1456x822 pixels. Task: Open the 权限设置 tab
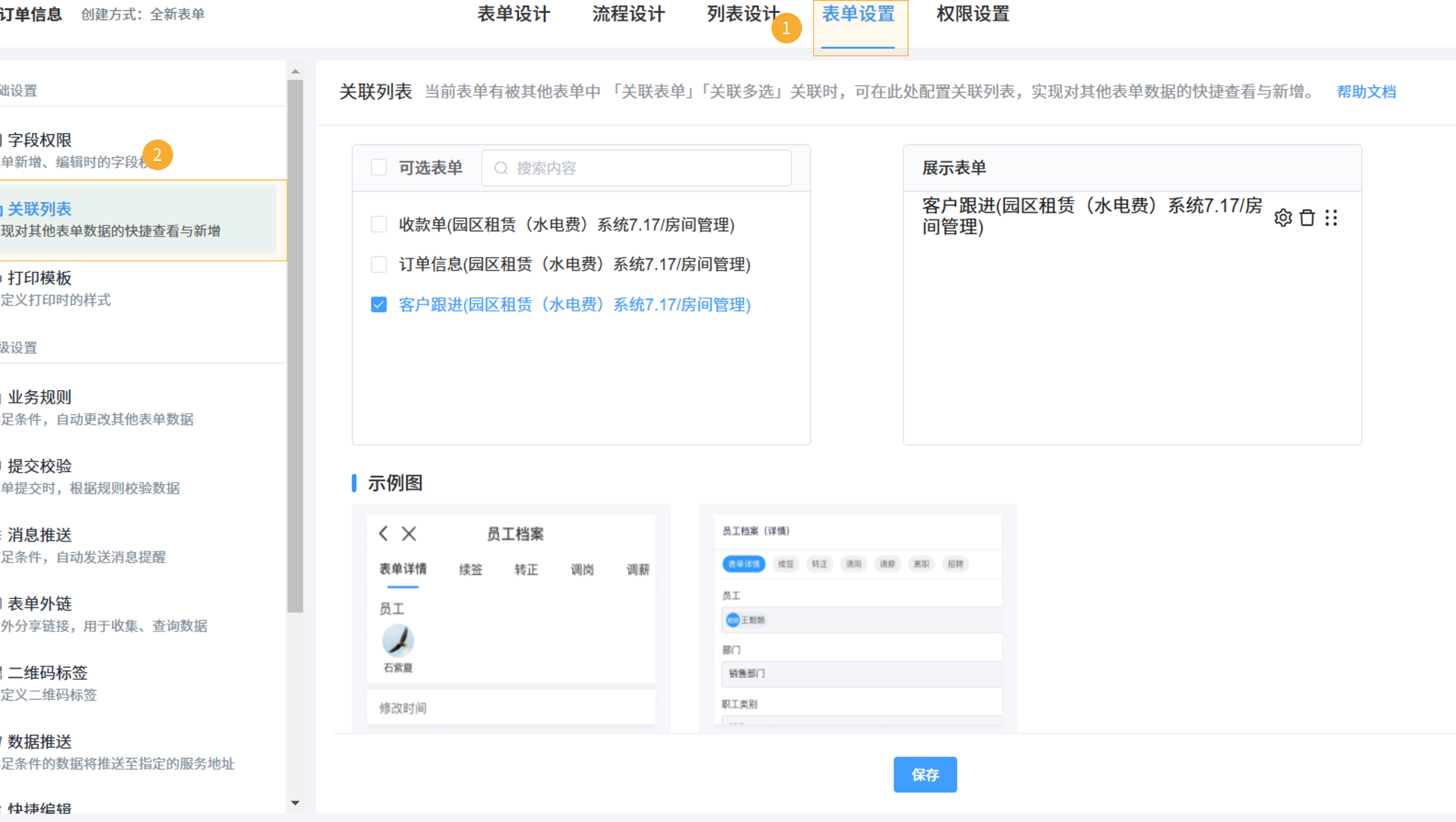973,14
